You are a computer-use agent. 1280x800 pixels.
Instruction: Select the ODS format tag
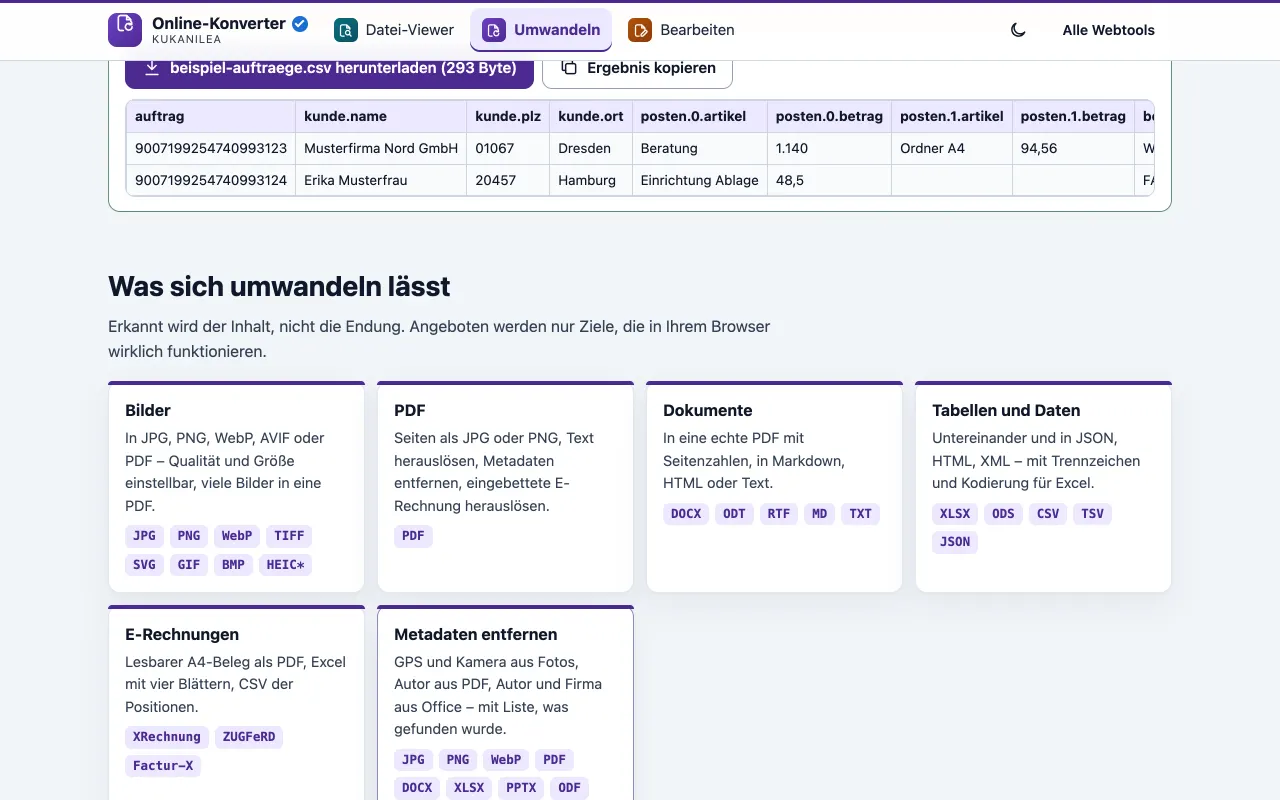coord(1003,514)
